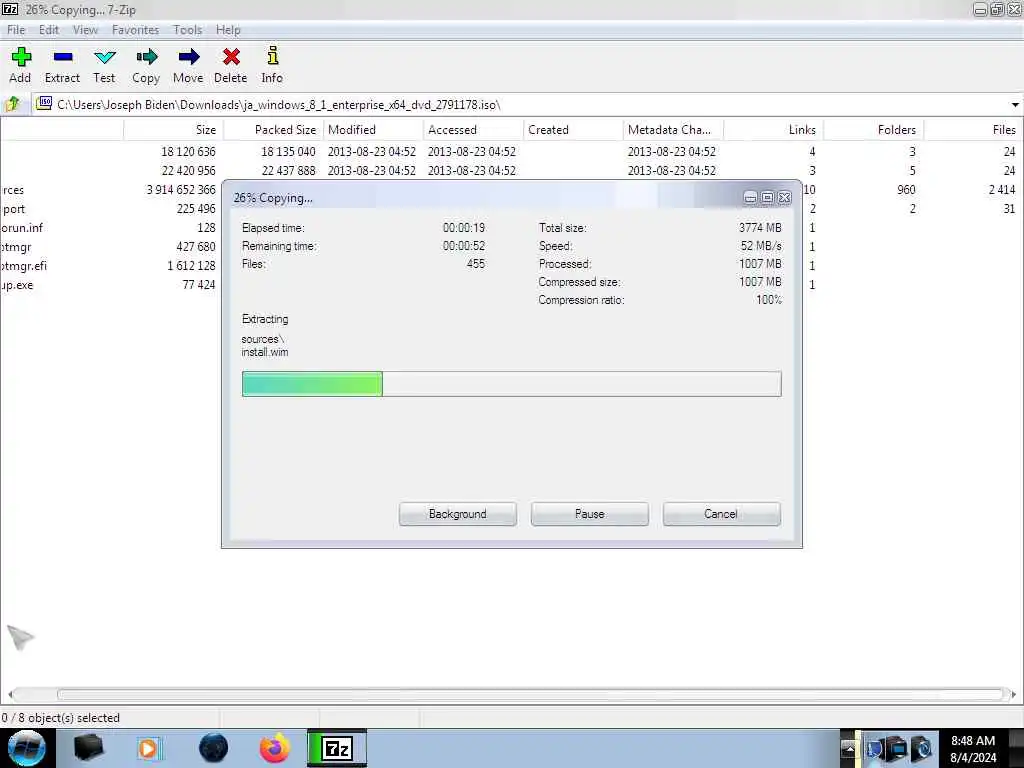Maximize the Copying progress dialog
Image resolution: width=1024 pixels, height=768 pixels.
[x=767, y=197]
